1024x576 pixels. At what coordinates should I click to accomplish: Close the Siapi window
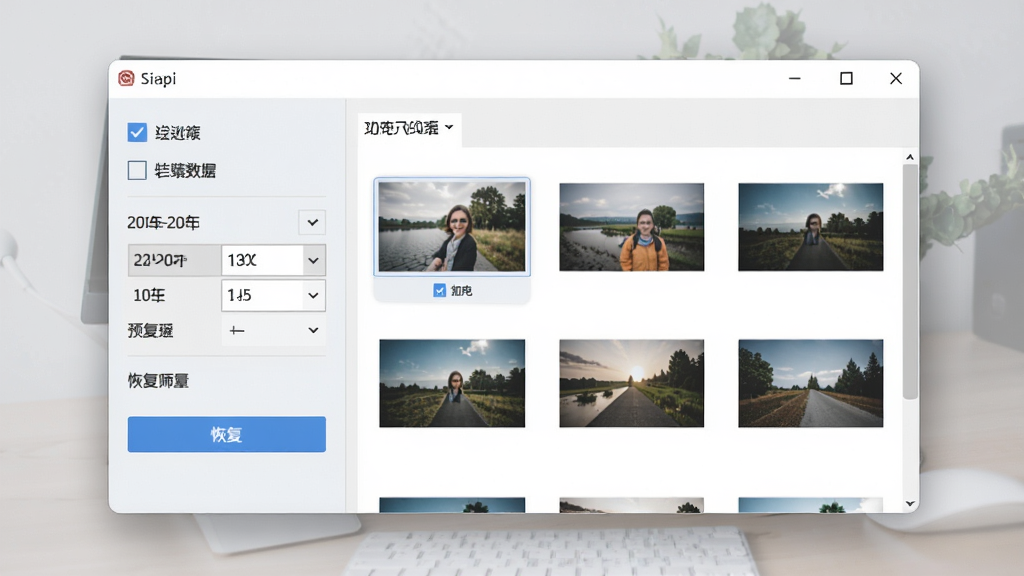[x=895, y=78]
